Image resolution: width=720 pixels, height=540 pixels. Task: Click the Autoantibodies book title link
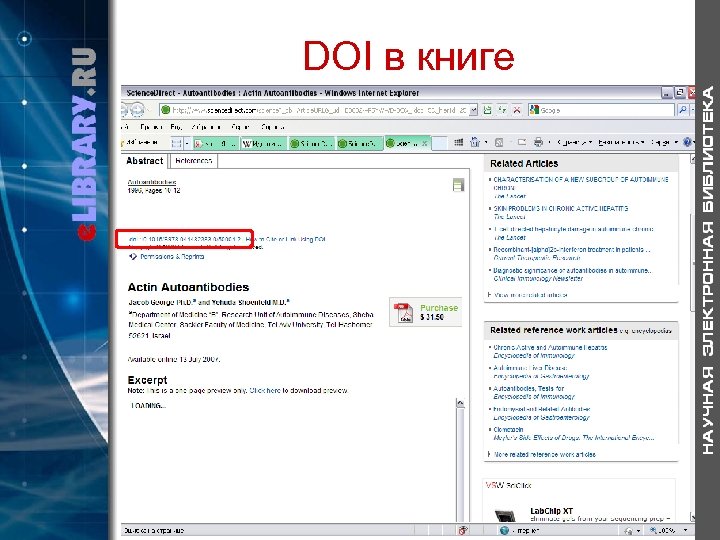click(152, 182)
